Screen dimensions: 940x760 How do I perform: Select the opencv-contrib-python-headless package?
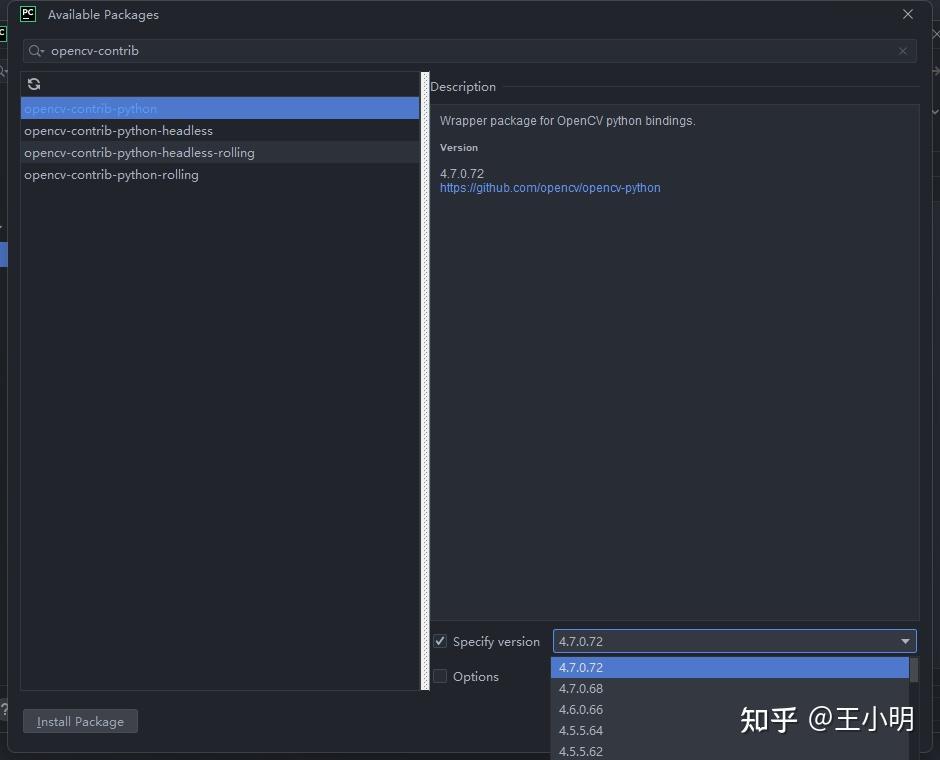coord(118,130)
